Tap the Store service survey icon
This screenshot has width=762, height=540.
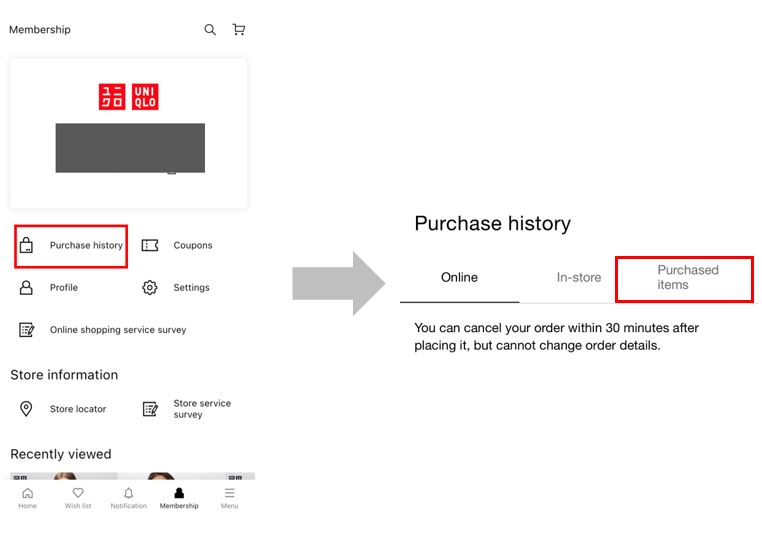click(150, 409)
